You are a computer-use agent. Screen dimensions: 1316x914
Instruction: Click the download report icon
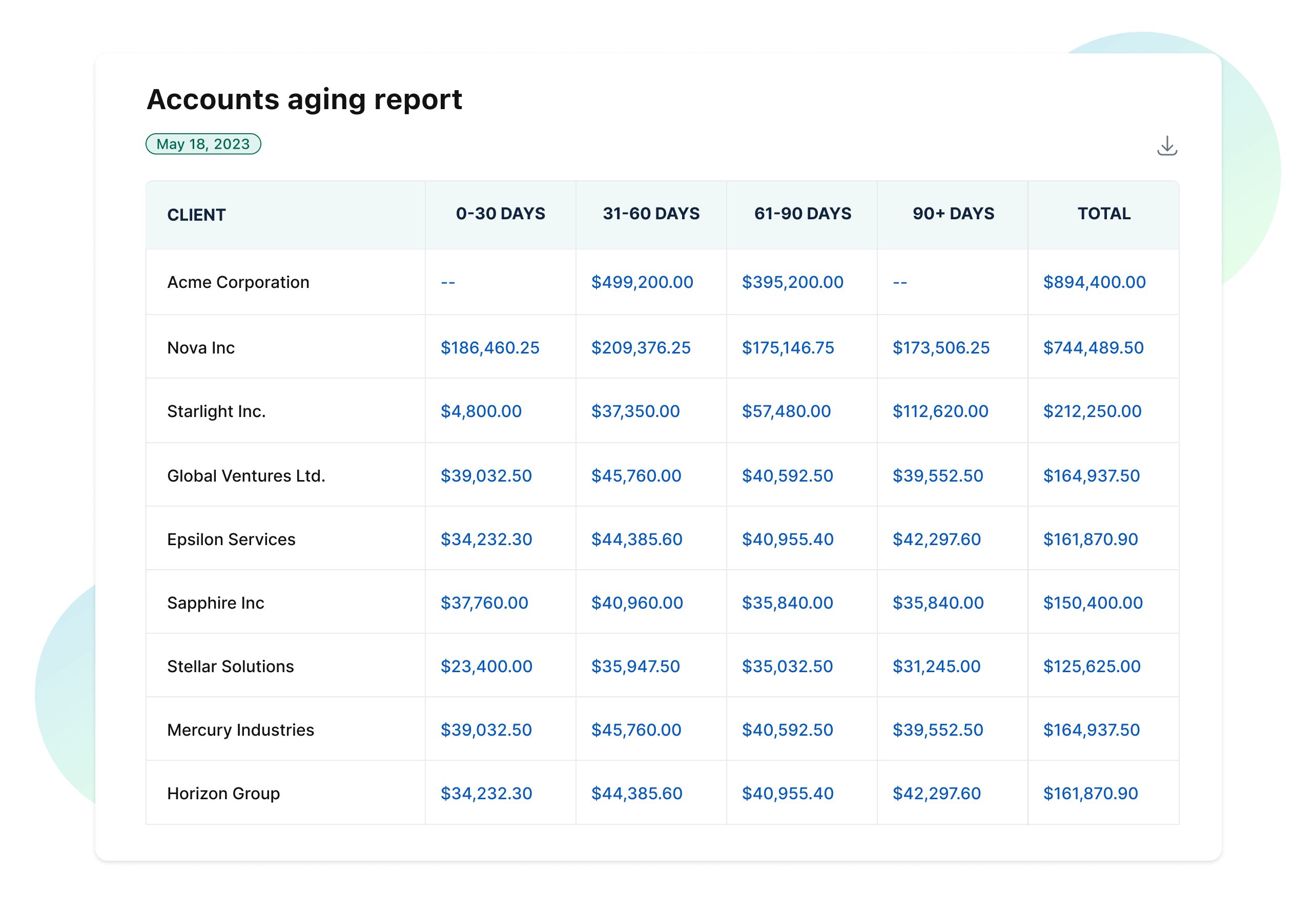1166,146
